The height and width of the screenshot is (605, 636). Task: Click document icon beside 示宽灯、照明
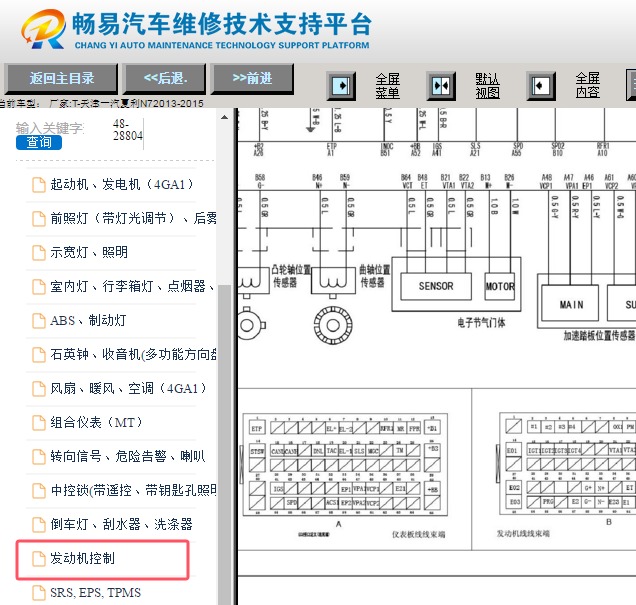[x=39, y=253]
